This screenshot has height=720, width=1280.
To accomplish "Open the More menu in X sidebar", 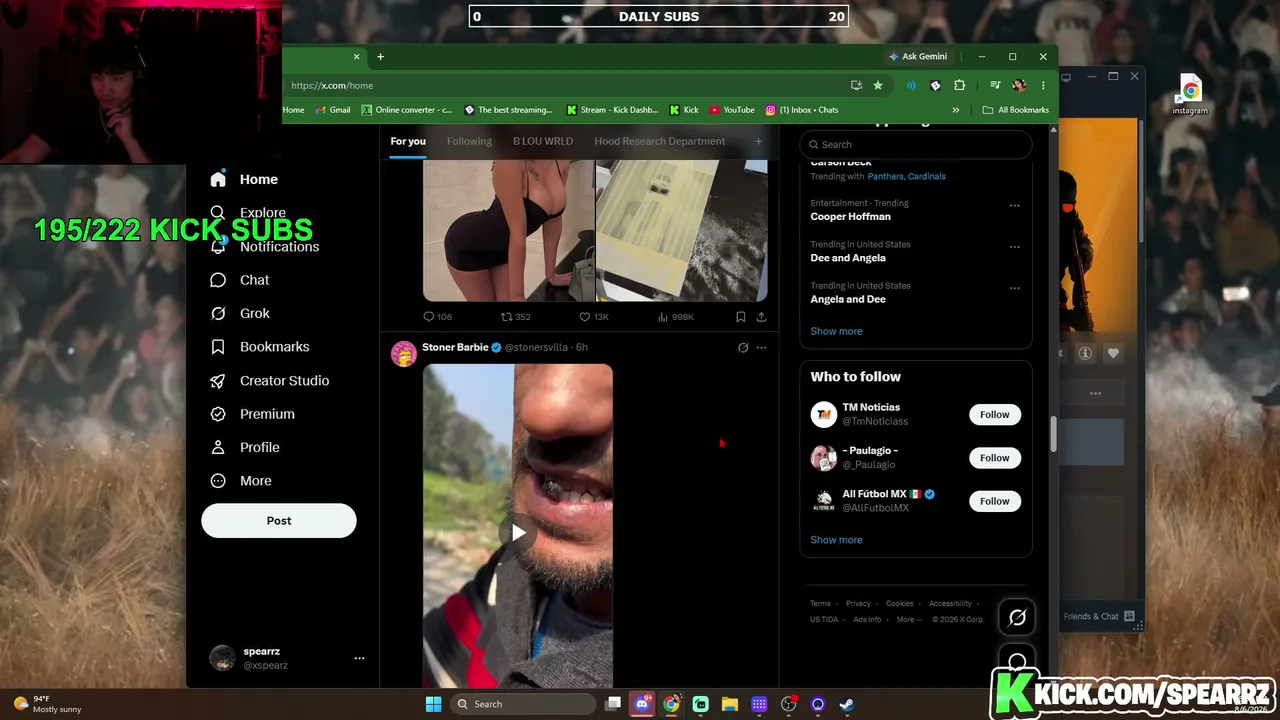I will click(240, 481).
